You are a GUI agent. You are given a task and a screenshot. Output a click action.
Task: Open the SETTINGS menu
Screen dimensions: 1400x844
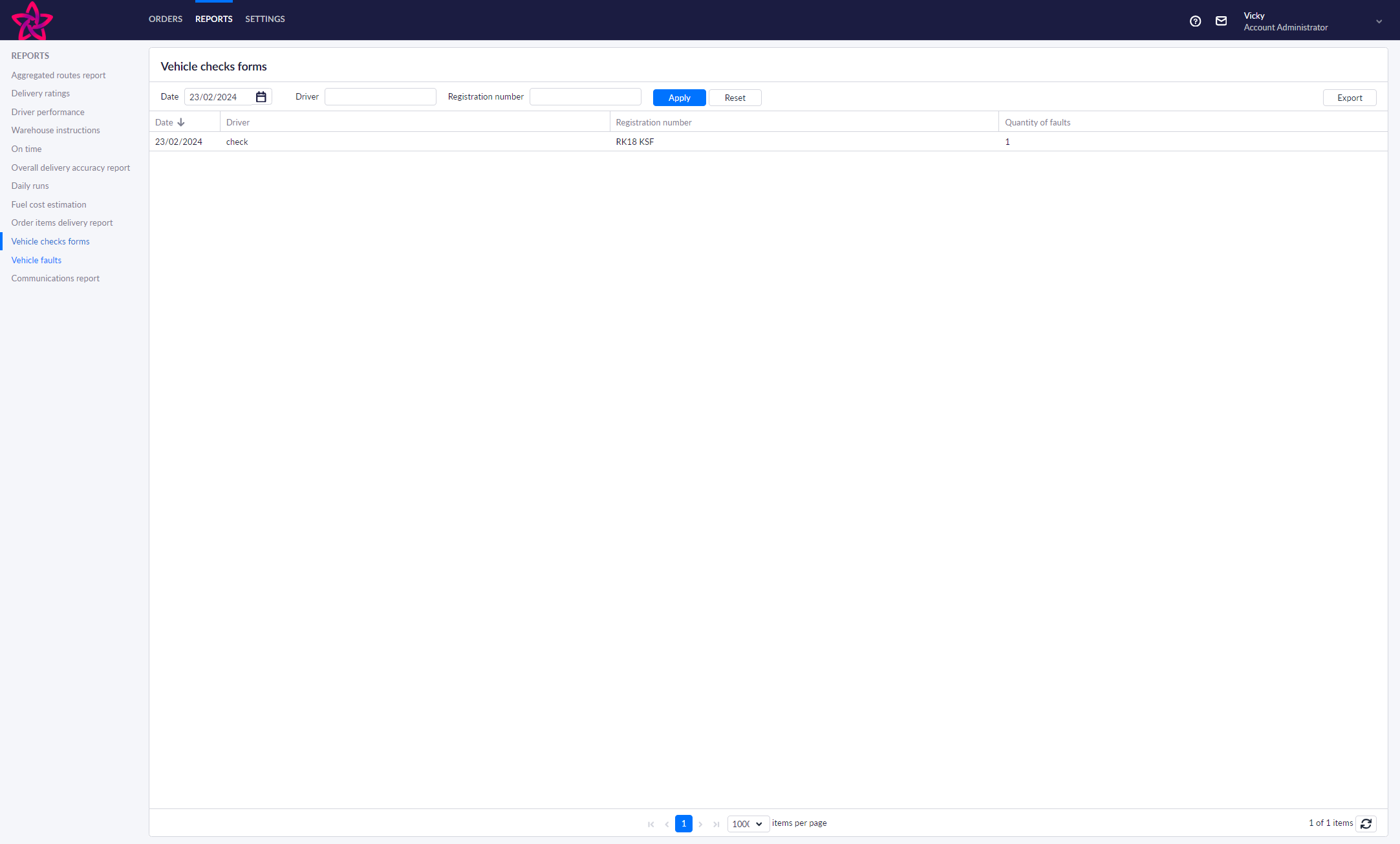[x=265, y=19]
